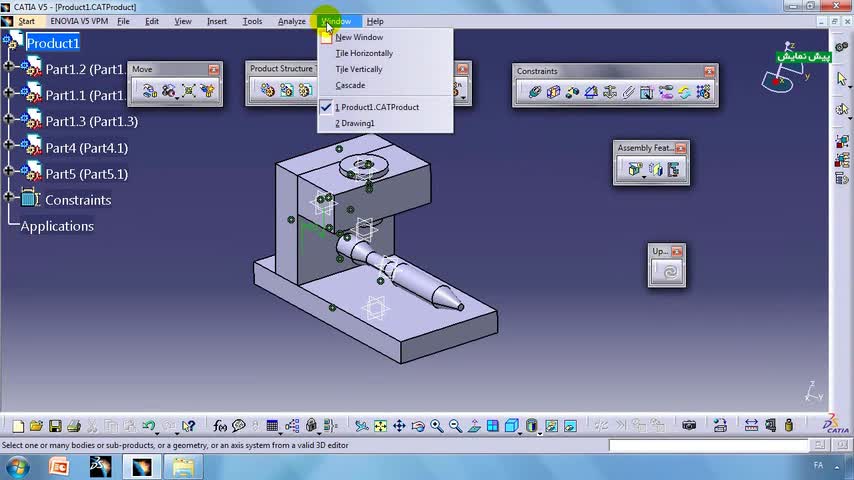Click the Change Constraint icon
Viewport: 854px width, 480px height.
click(684, 92)
